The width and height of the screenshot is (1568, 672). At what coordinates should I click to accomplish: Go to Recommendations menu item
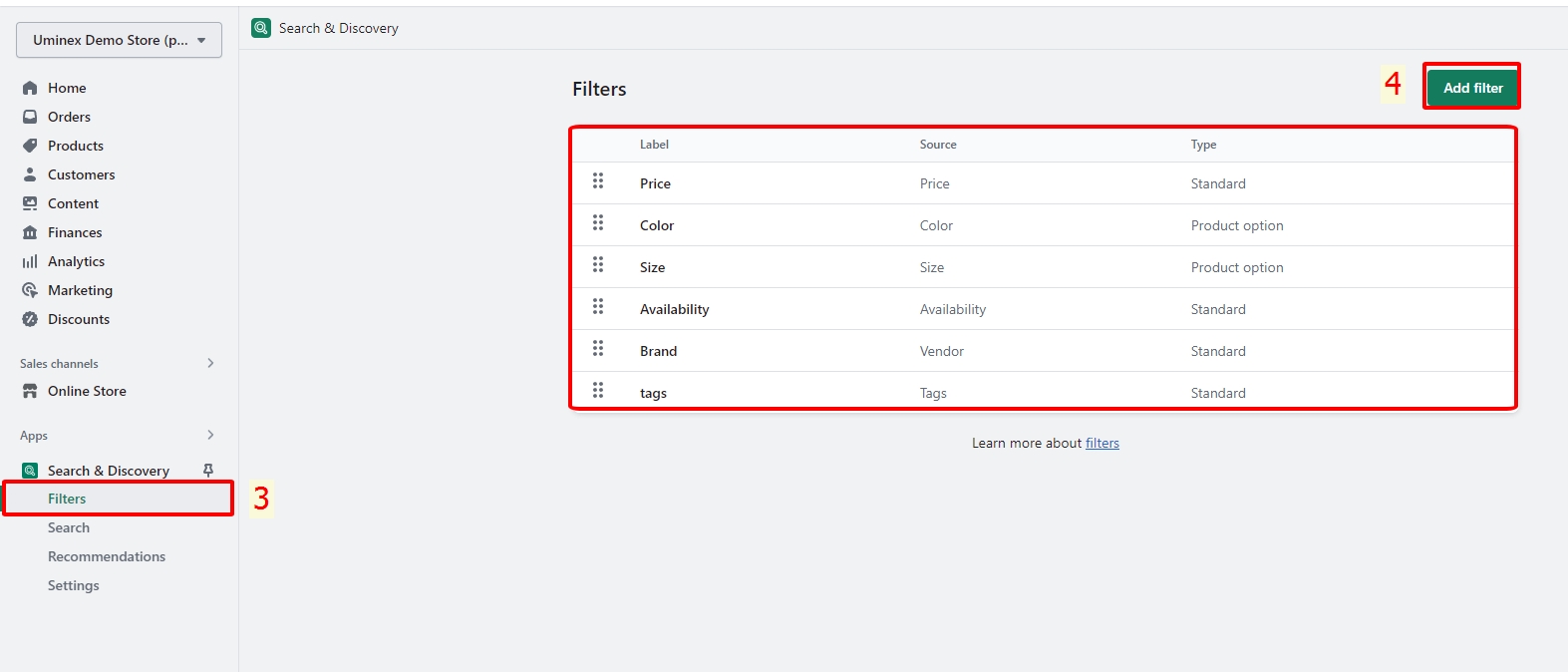tap(107, 556)
